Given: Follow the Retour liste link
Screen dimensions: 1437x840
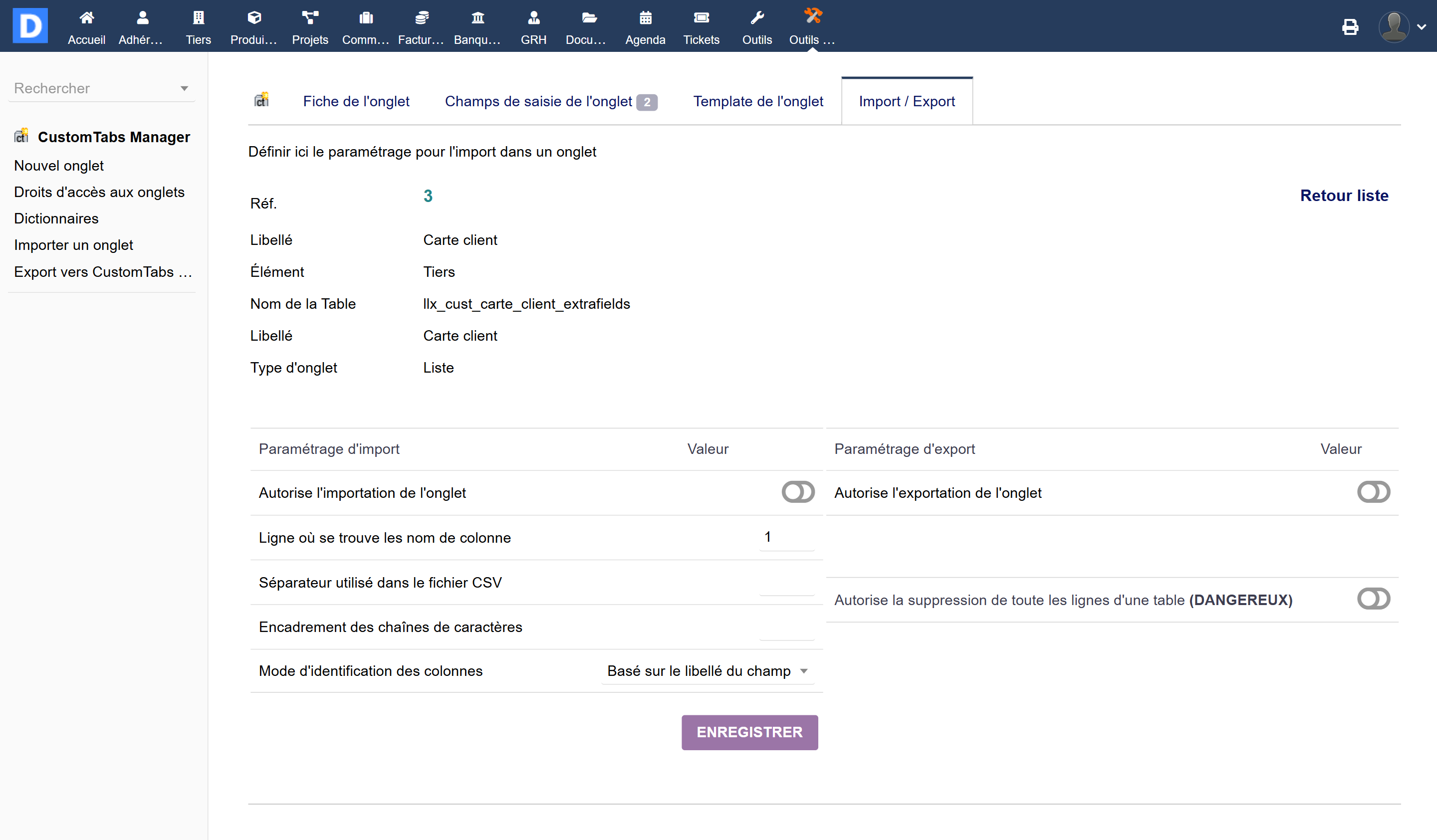Looking at the screenshot, I should pos(1344,196).
